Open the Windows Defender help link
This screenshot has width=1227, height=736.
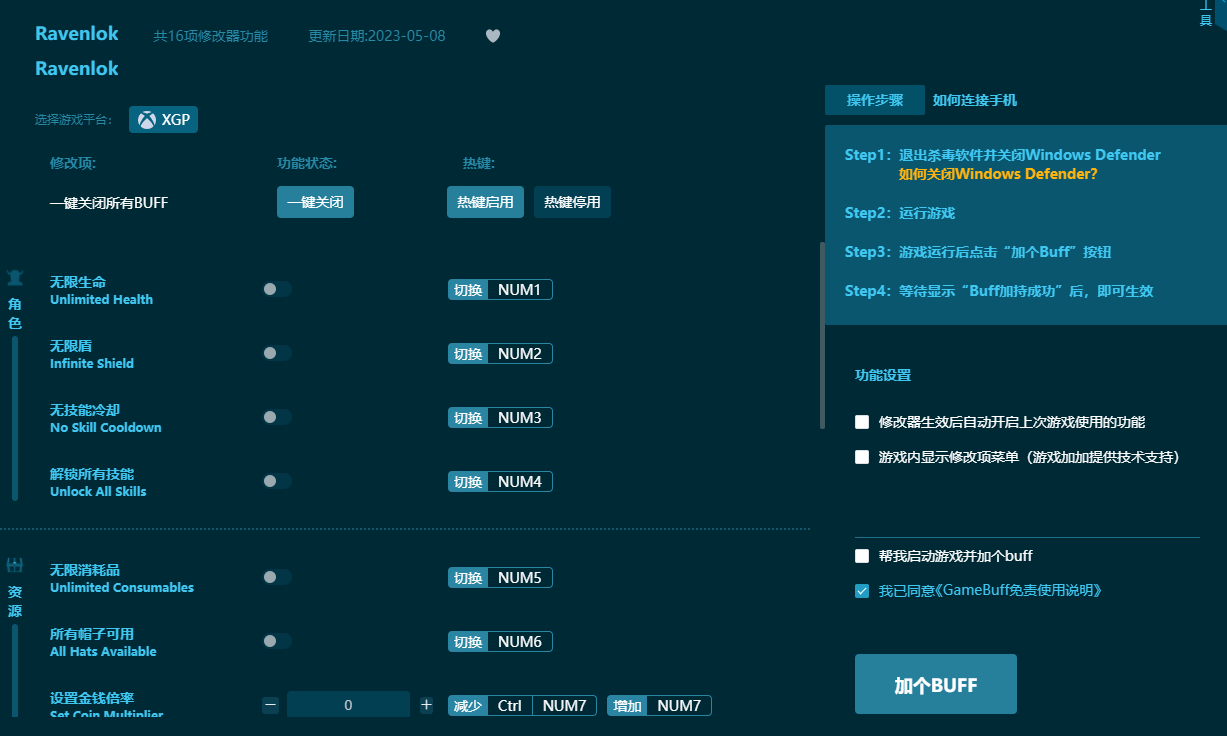997,174
